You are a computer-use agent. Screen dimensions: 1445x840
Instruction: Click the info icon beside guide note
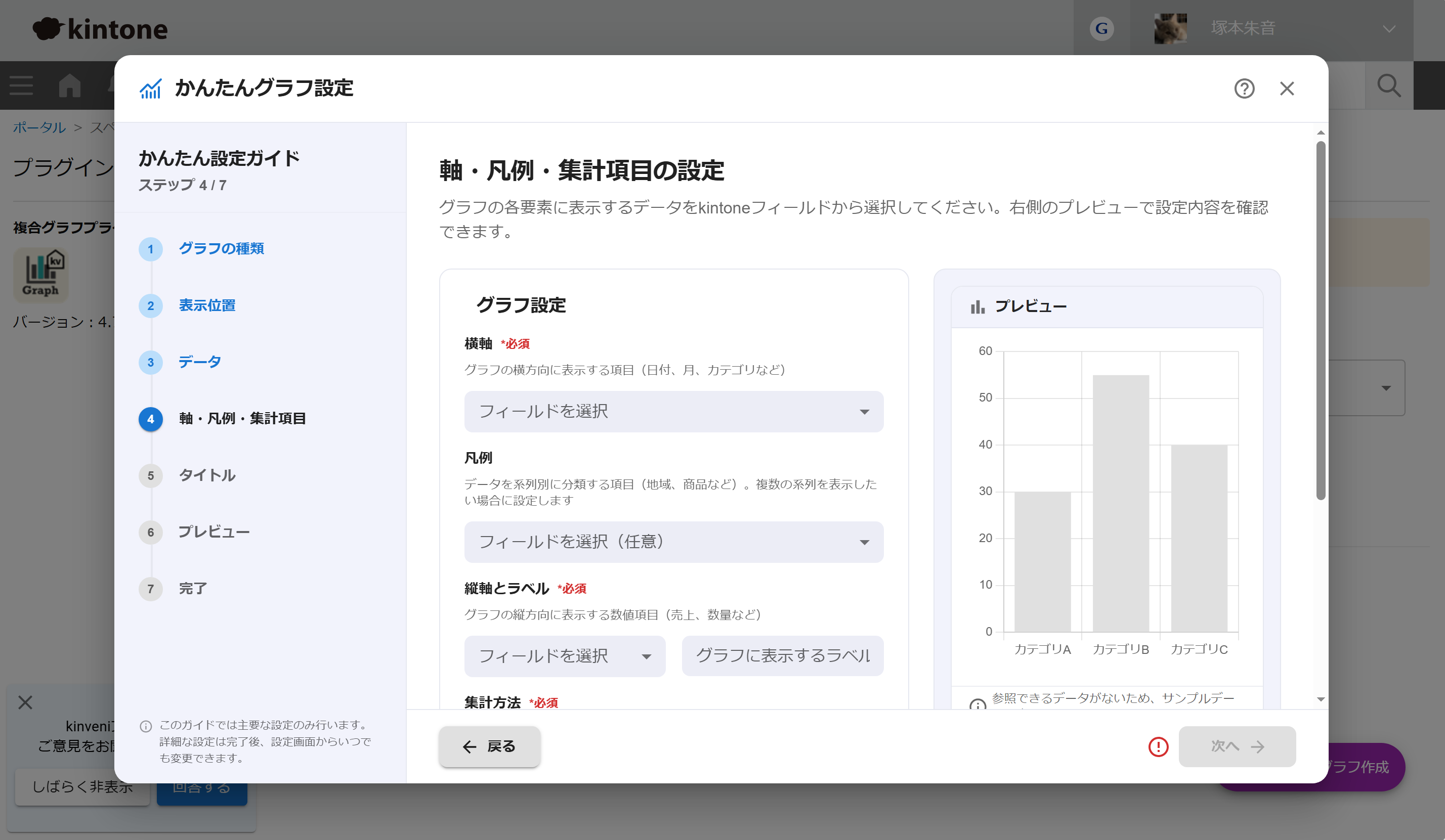click(146, 726)
